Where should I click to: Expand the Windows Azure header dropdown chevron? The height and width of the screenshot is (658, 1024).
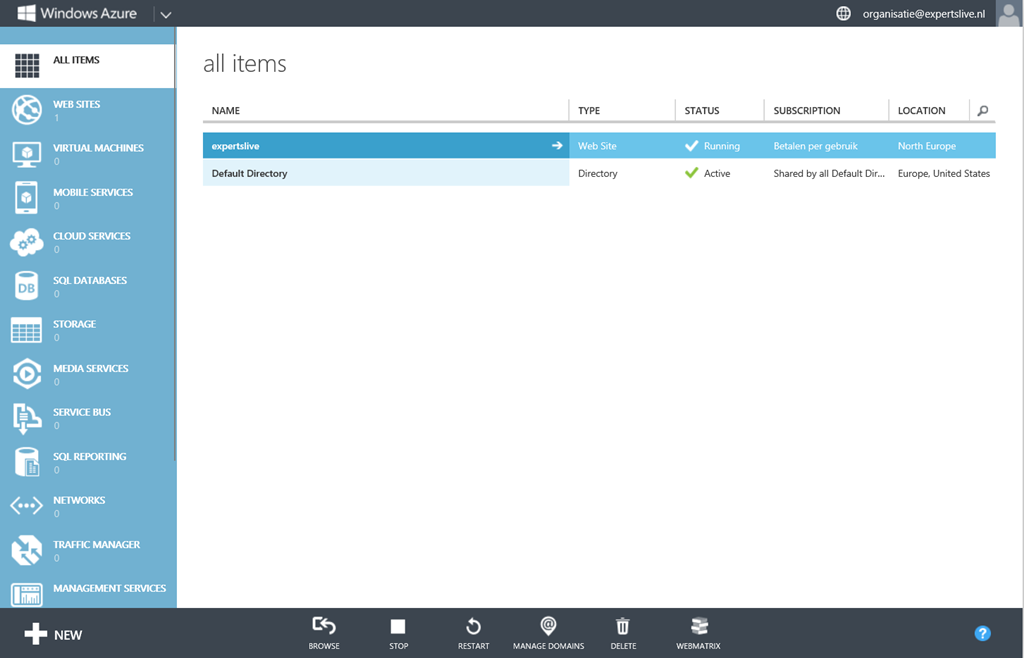pyautogui.click(x=166, y=15)
